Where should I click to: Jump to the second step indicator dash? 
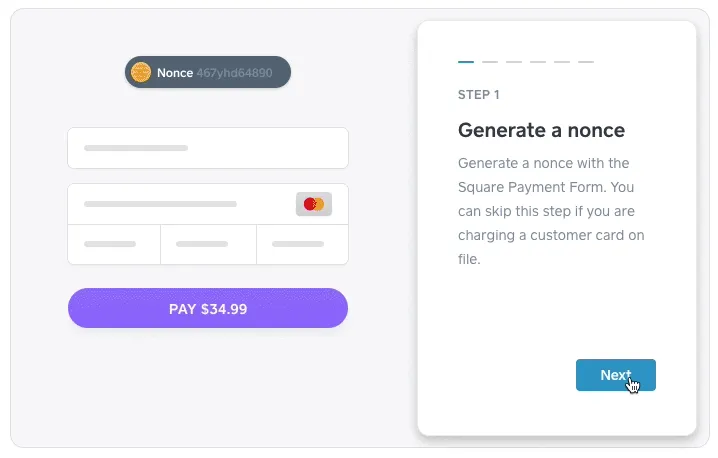click(490, 61)
